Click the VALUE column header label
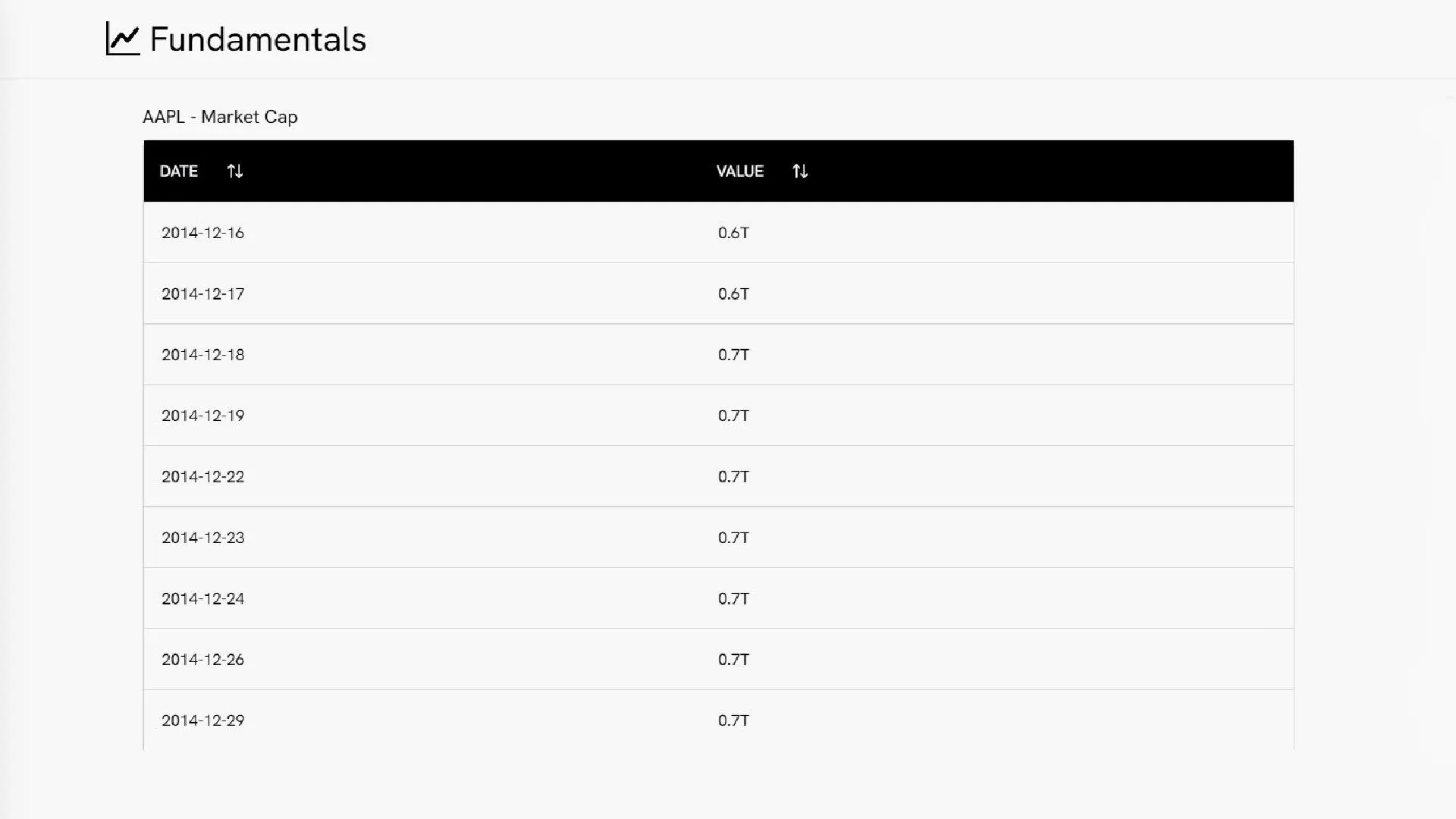Image resolution: width=1456 pixels, height=819 pixels. [x=739, y=171]
